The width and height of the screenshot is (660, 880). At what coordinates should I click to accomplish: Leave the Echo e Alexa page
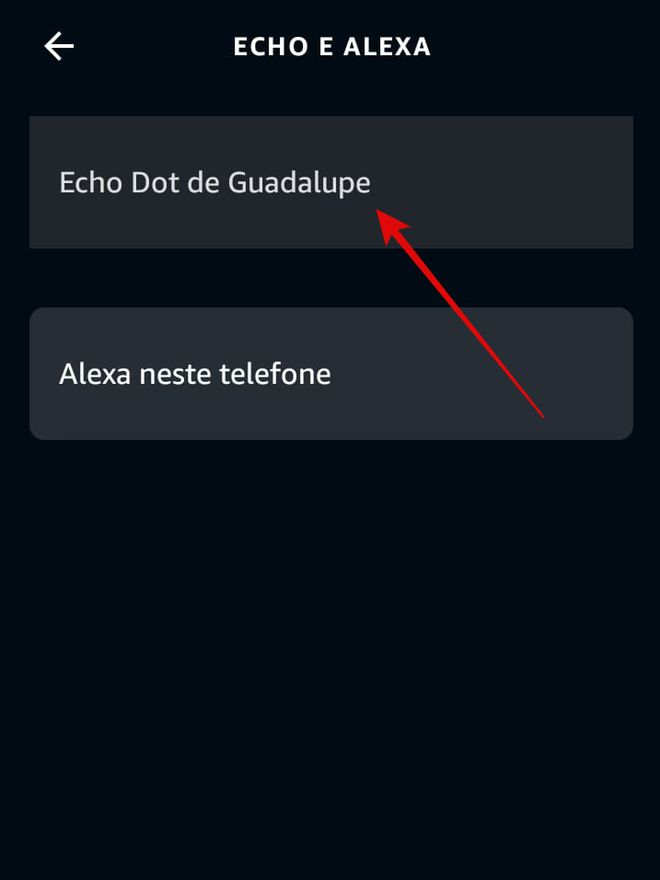click(x=59, y=46)
